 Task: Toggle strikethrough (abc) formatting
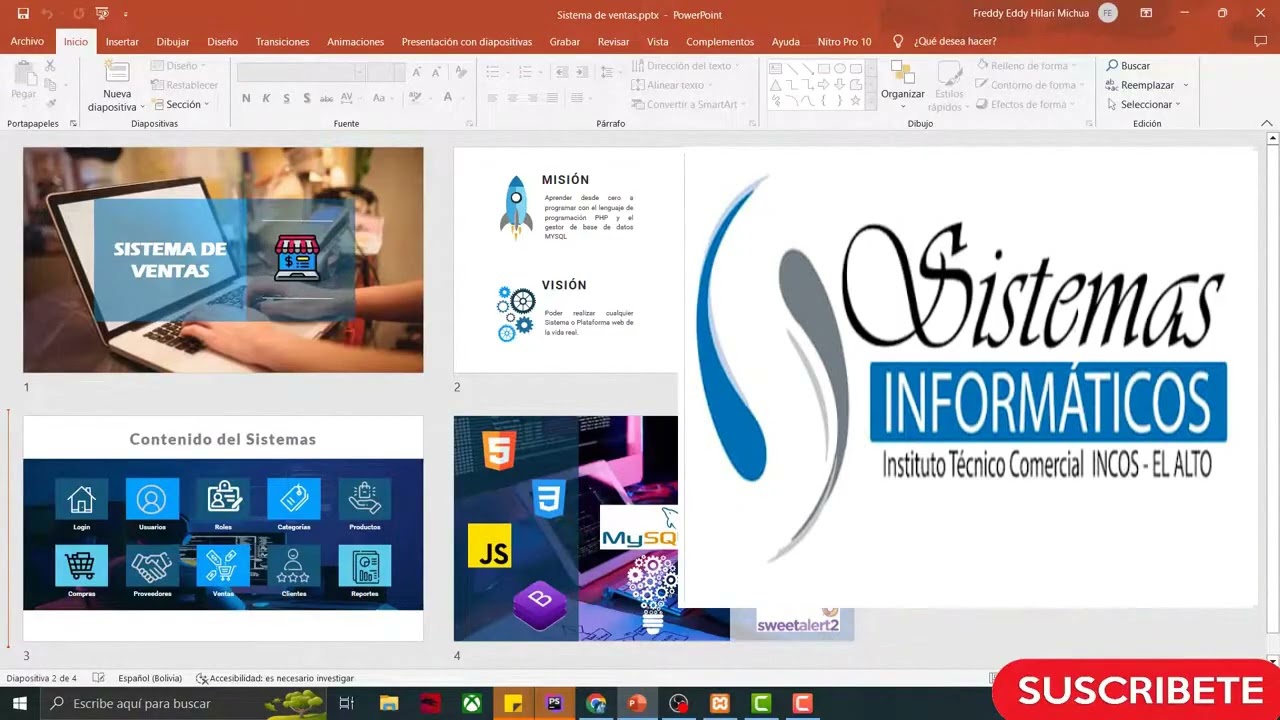(326, 98)
